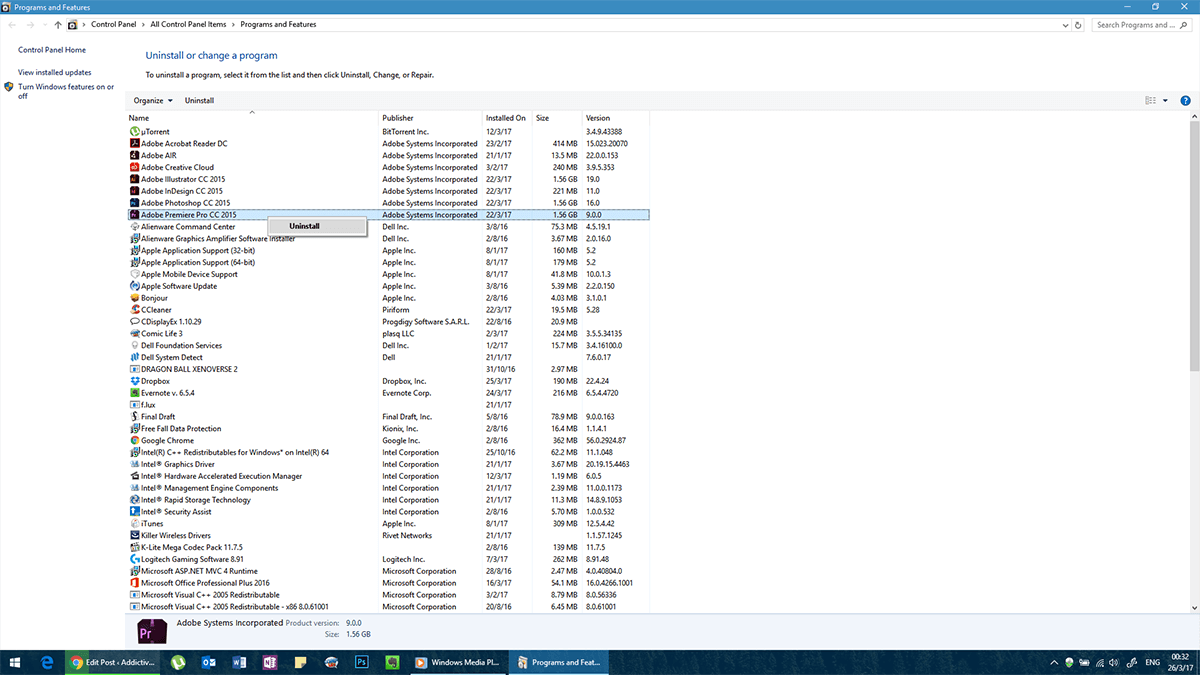Viewport: 1200px width, 675px height.
Task: Select the Apple Mobile Device Support entry
Action: coord(389,274)
